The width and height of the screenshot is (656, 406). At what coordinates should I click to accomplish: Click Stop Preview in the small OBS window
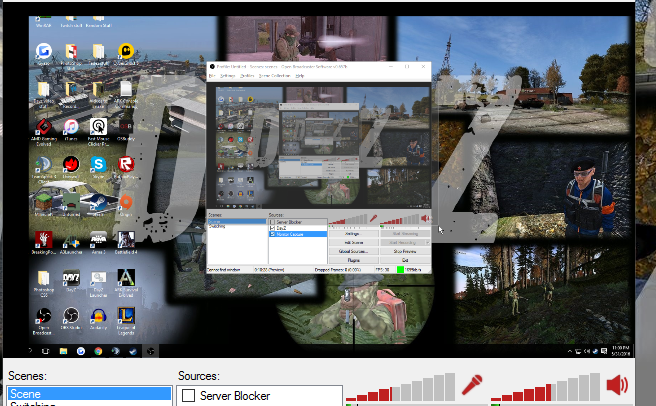[x=405, y=251]
